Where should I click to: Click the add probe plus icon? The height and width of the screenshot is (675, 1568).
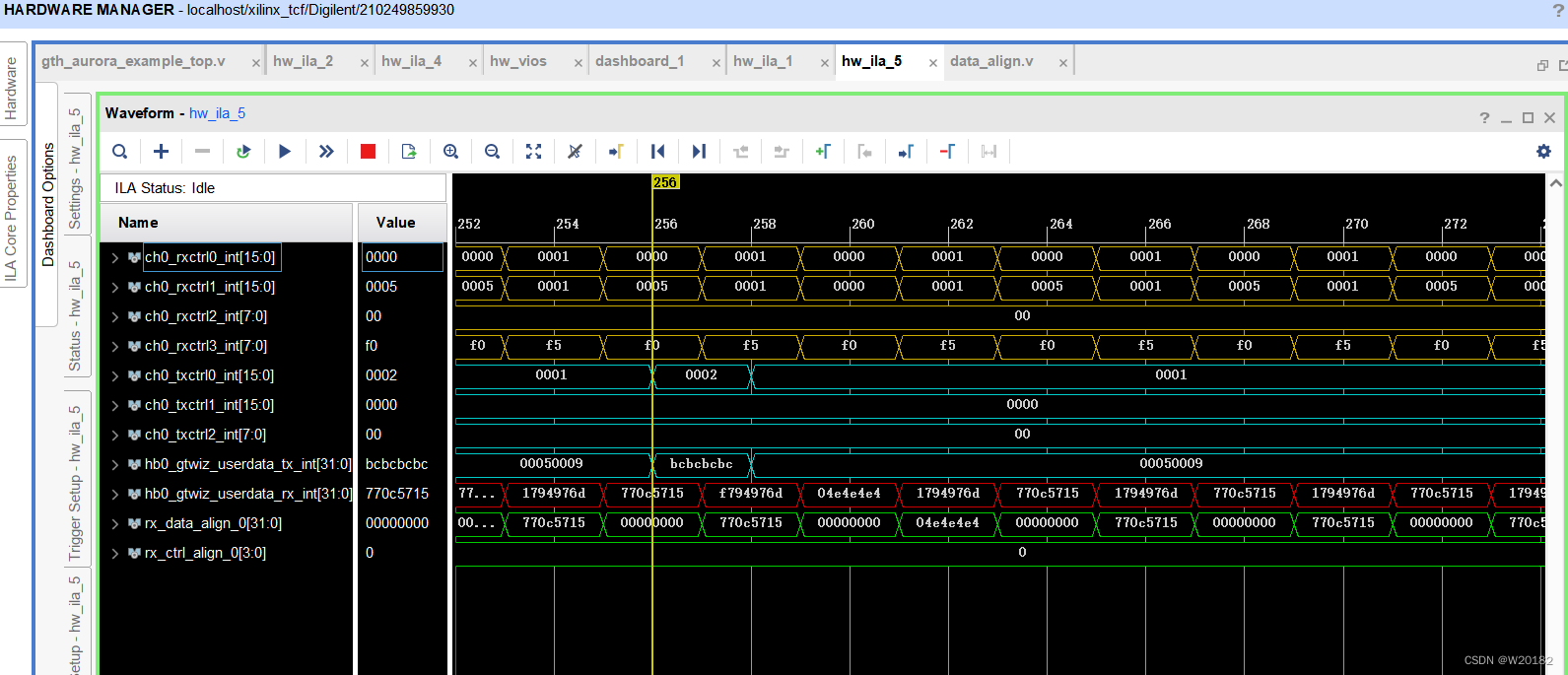[x=161, y=152]
